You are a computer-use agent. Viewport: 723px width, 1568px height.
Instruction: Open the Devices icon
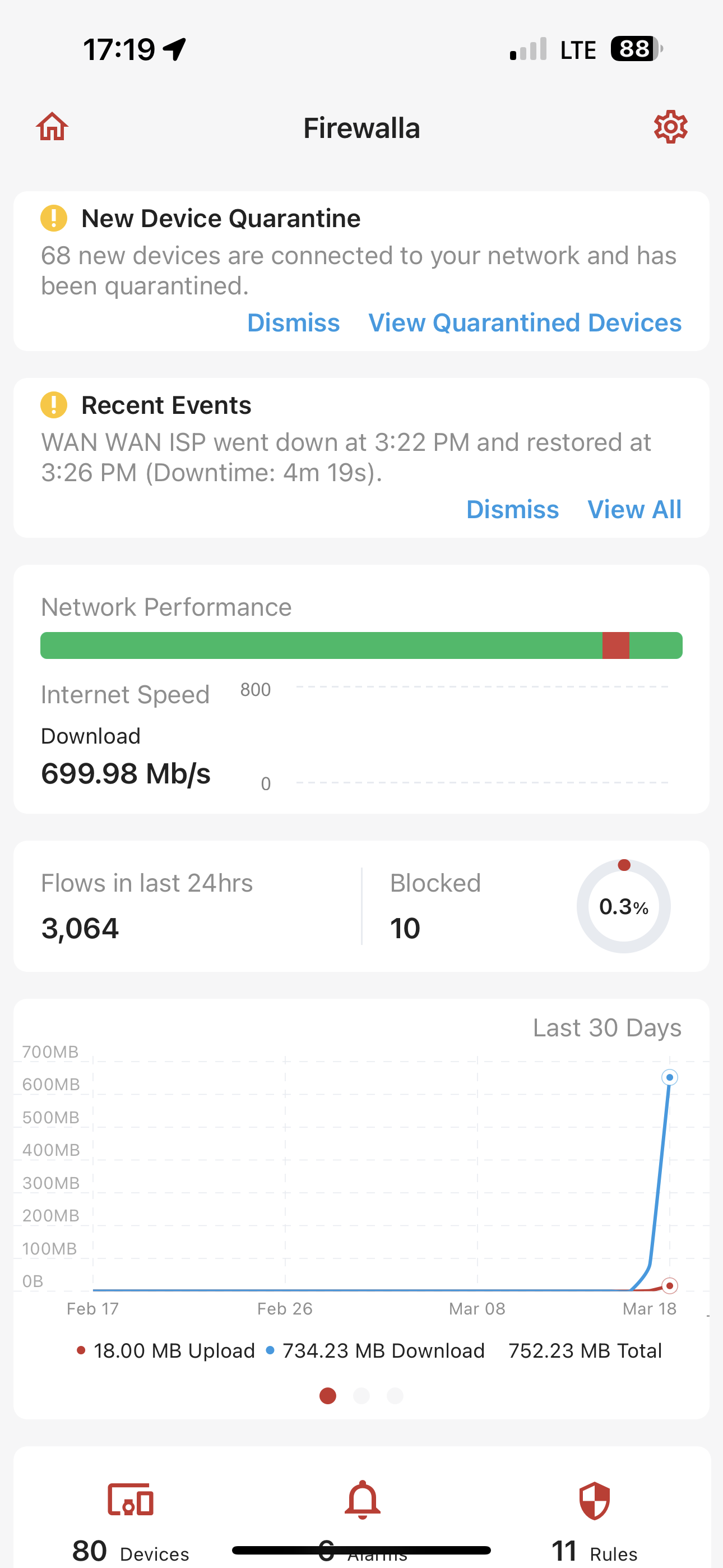(x=130, y=1499)
